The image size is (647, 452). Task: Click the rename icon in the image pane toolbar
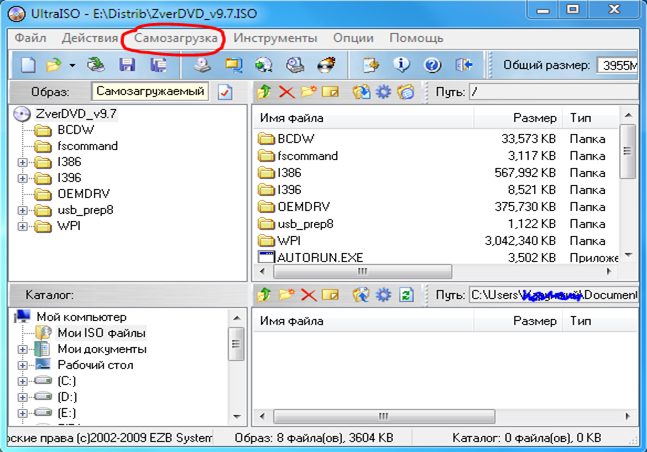[x=330, y=92]
